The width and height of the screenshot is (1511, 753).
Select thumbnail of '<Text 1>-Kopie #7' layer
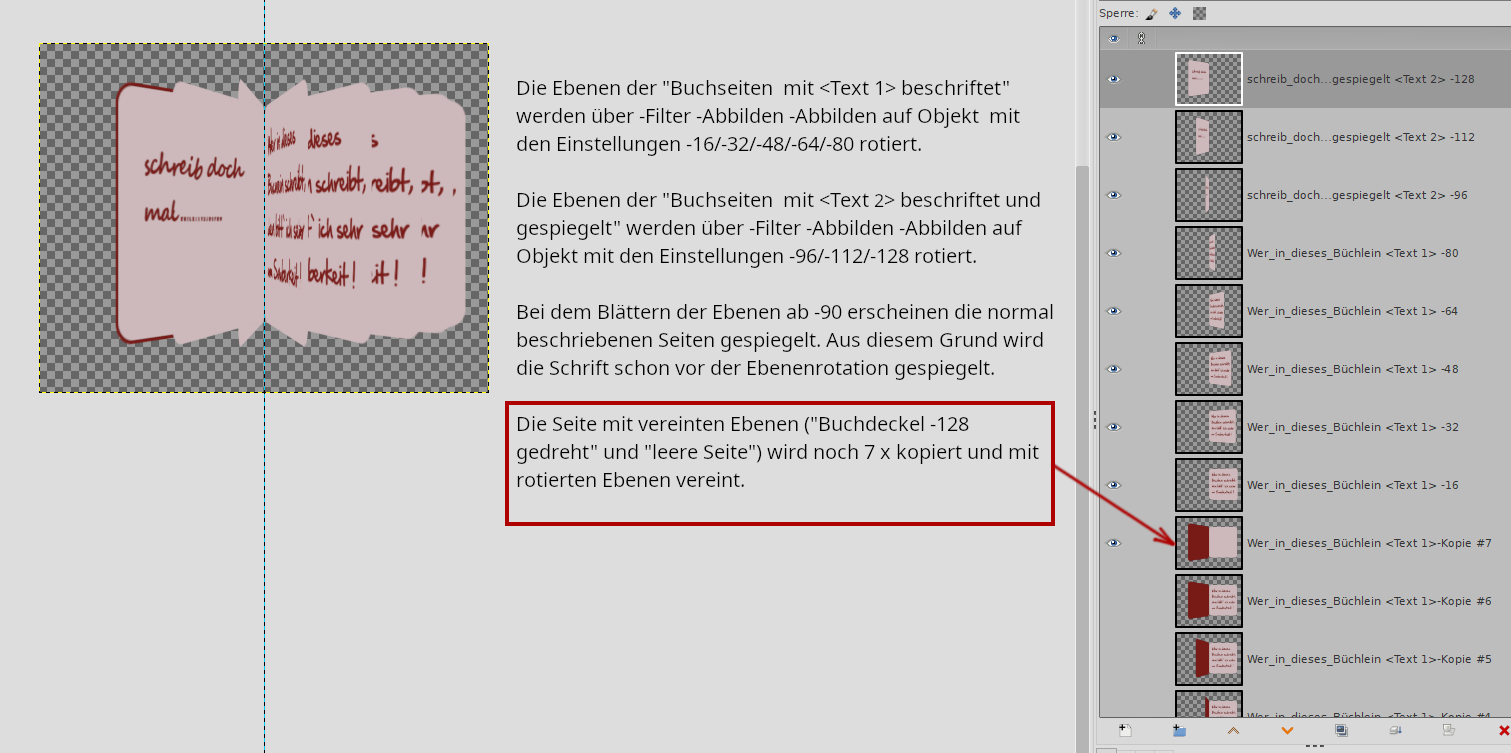coord(1209,543)
